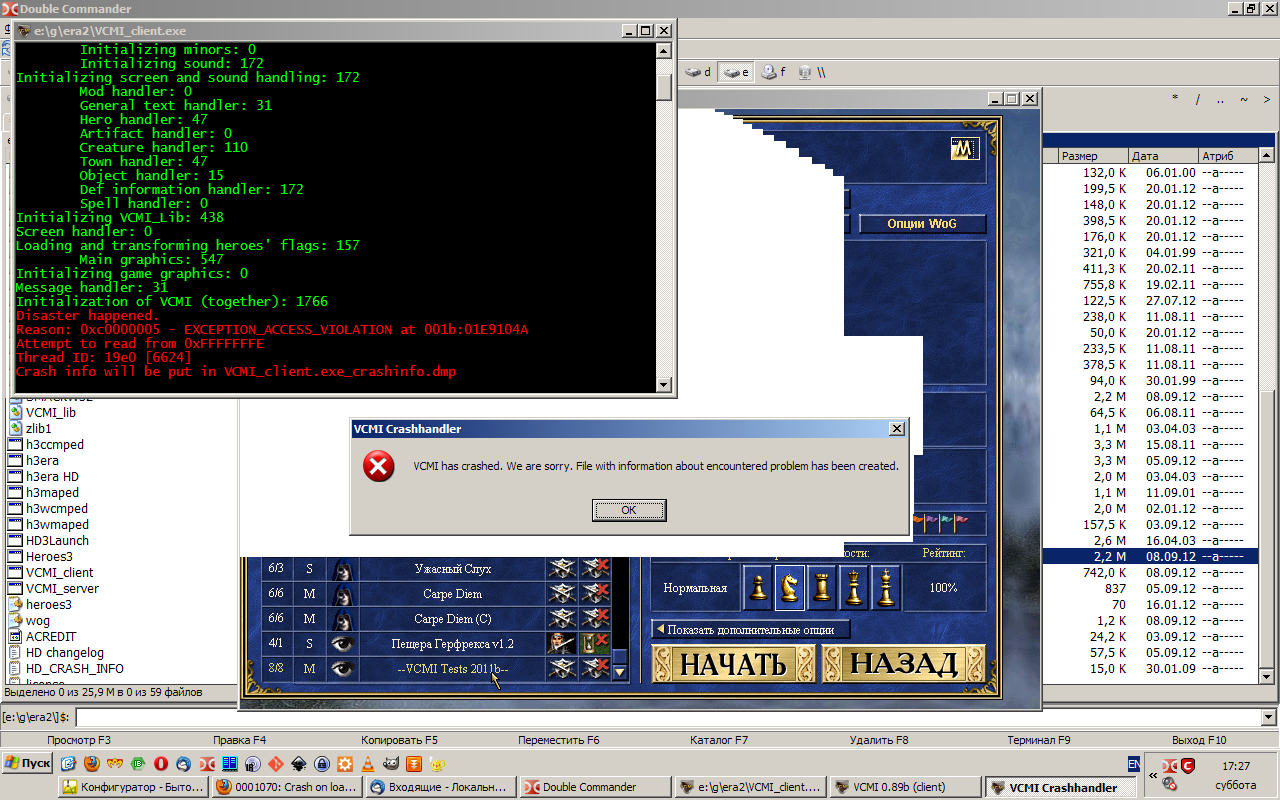Expand Показать дополнительные опции
The height and width of the screenshot is (800, 1280).
point(751,629)
